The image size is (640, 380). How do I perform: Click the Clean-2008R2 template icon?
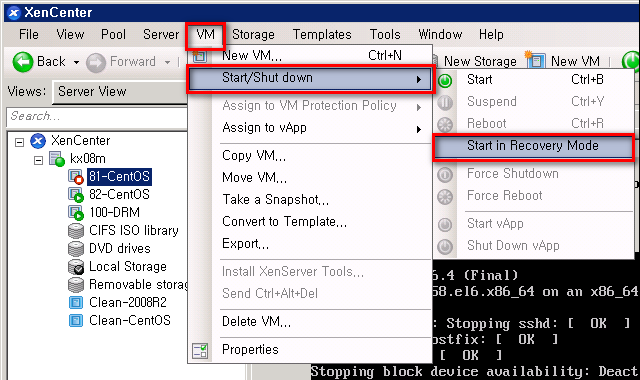(x=76, y=303)
